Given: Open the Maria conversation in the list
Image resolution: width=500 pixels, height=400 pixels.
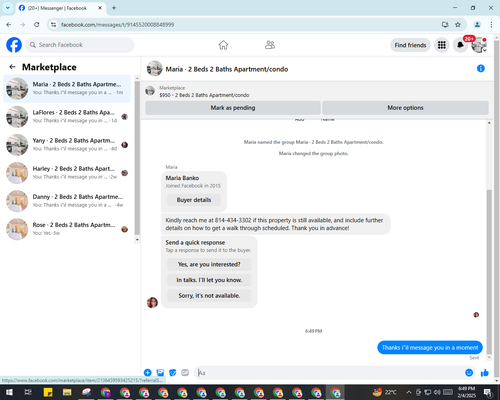Looking at the screenshot, I should click(67, 88).
